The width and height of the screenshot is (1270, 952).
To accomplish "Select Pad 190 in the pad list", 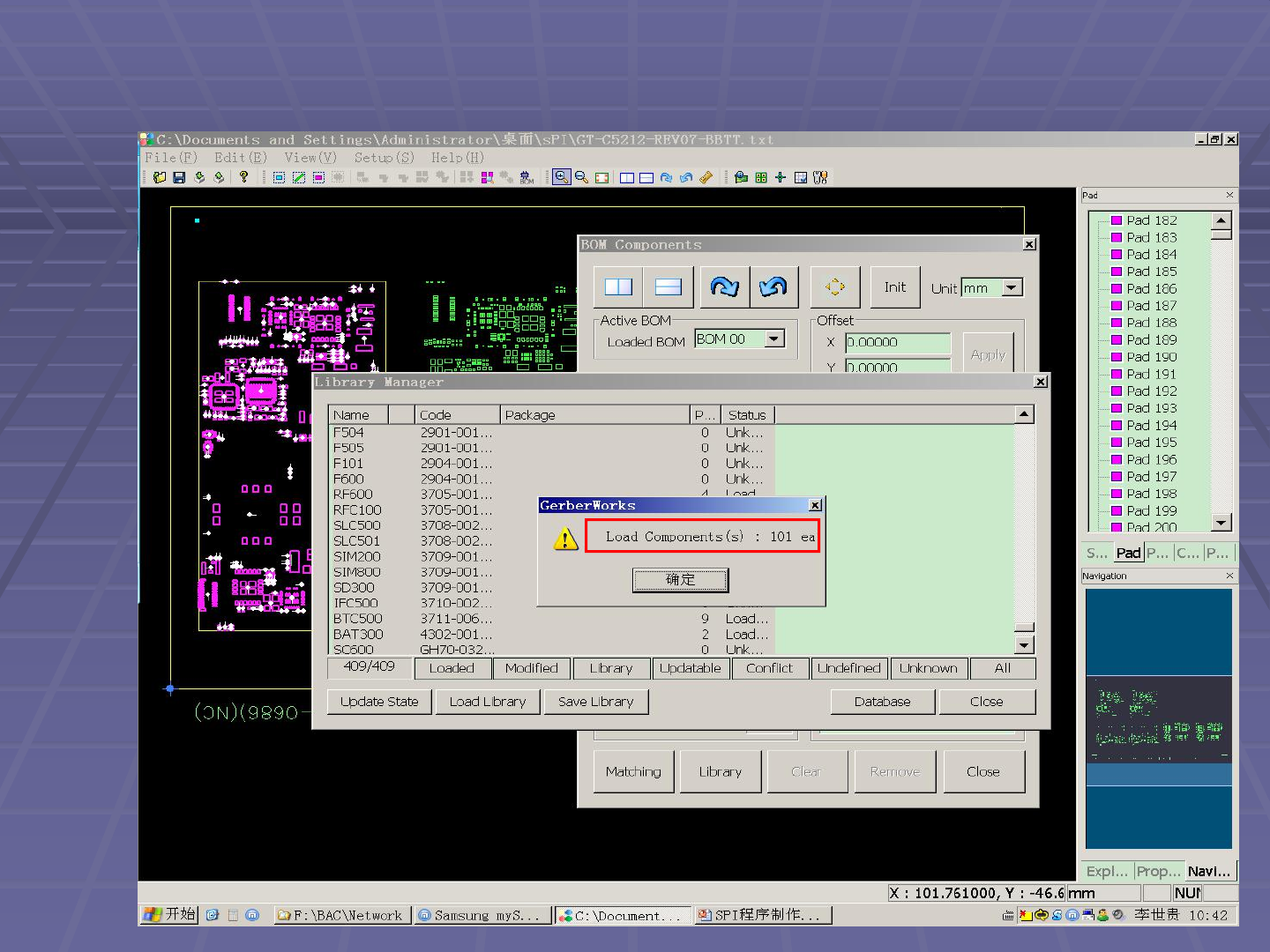I will coord(1151,357).
